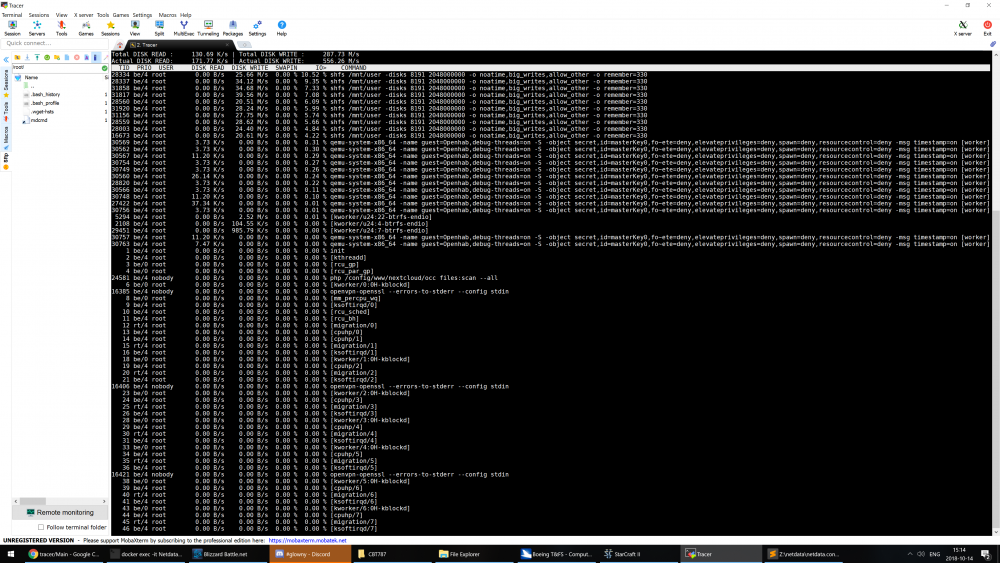This screenshot has width=1000, height=563.
Task: Click the iotop DISK WRITE column header
Action: (250, 68)
